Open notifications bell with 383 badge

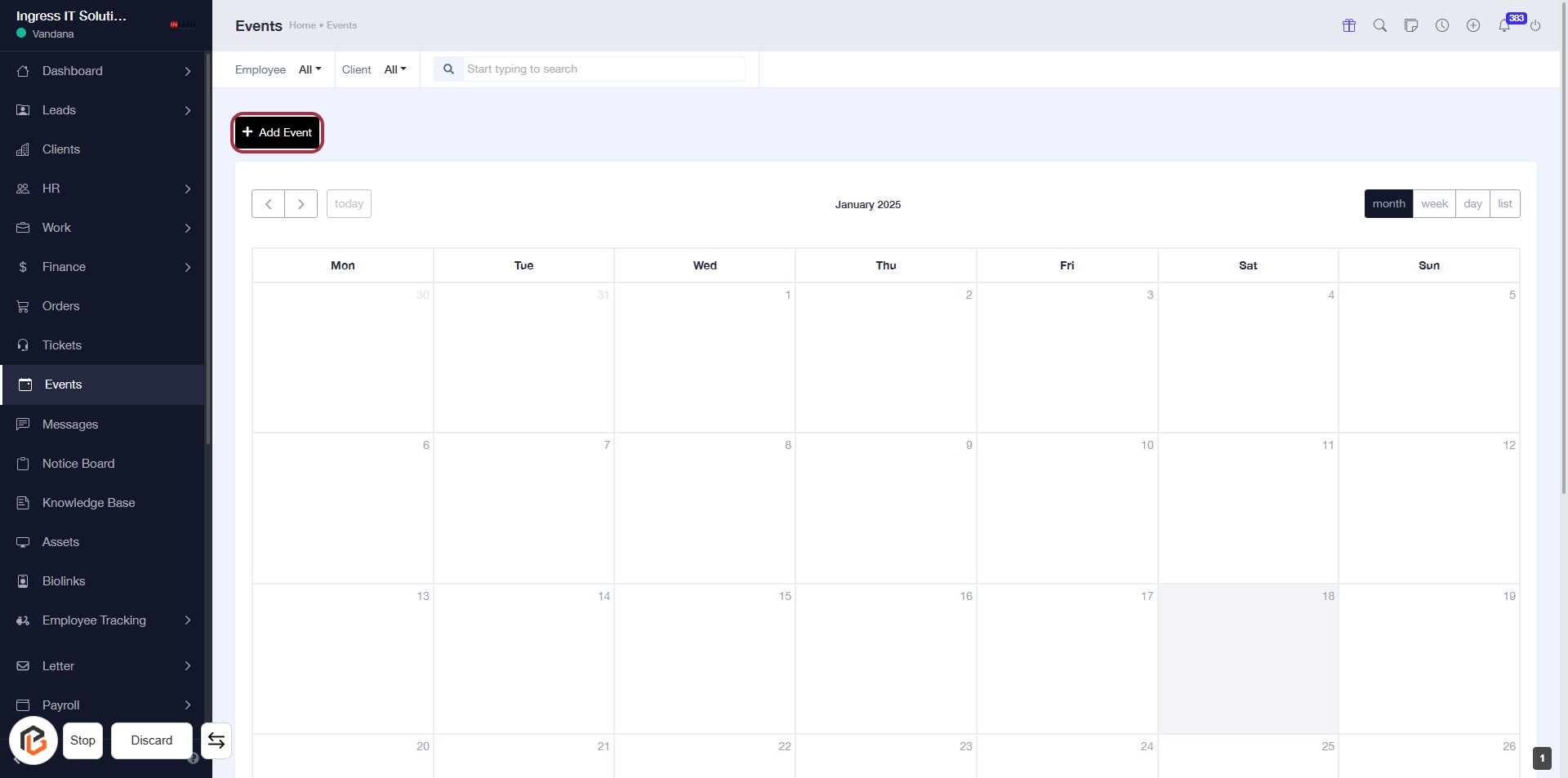1504,25
